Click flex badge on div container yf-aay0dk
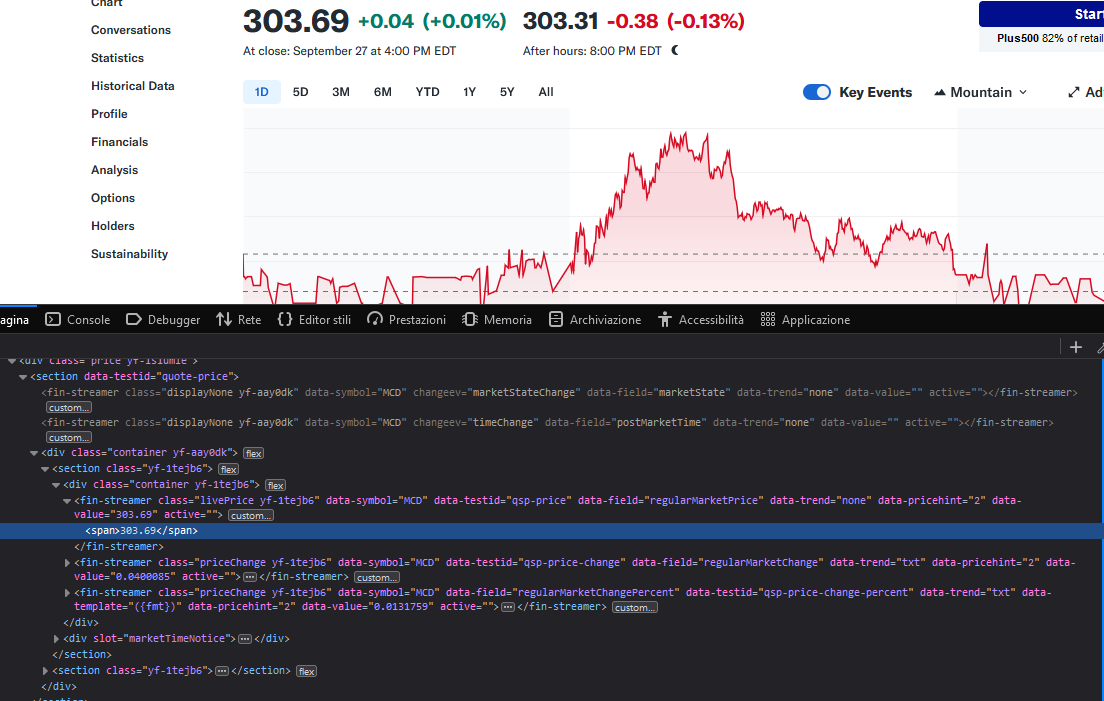 point(253,454)
